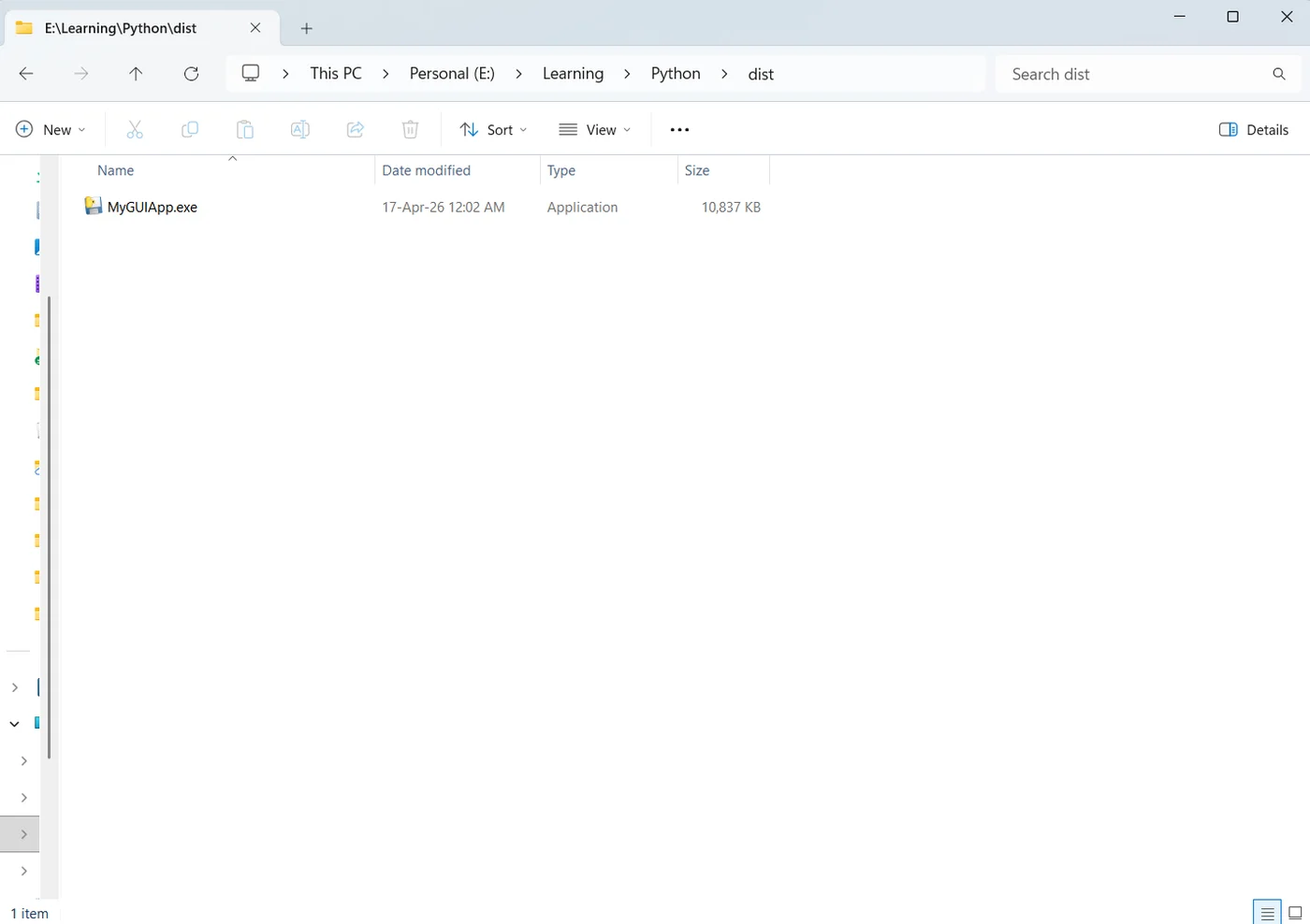The height and width of the screenshot is (924, 1310).
Task: Click the Copy icon in the toolbar
Action: 190,130
